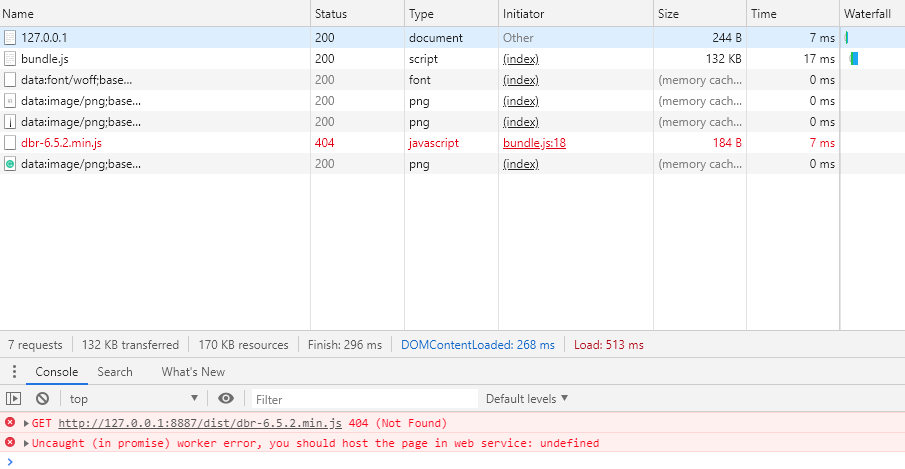Click the console Filter input field

coord(360,399)
